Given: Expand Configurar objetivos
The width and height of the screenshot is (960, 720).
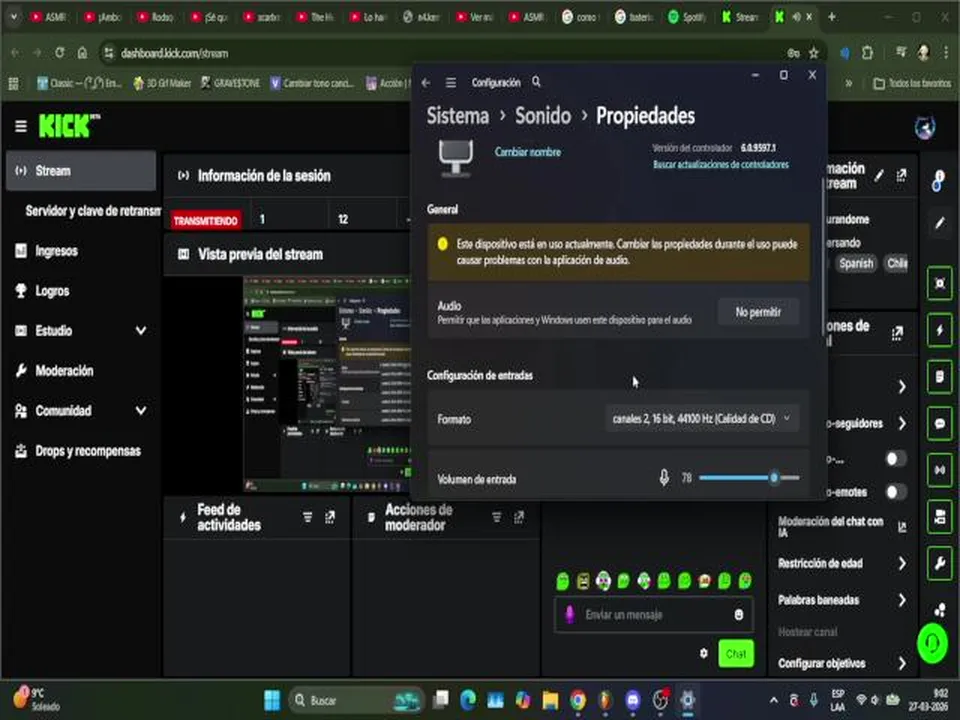Looking at the screenshot, I should [842, 663].
